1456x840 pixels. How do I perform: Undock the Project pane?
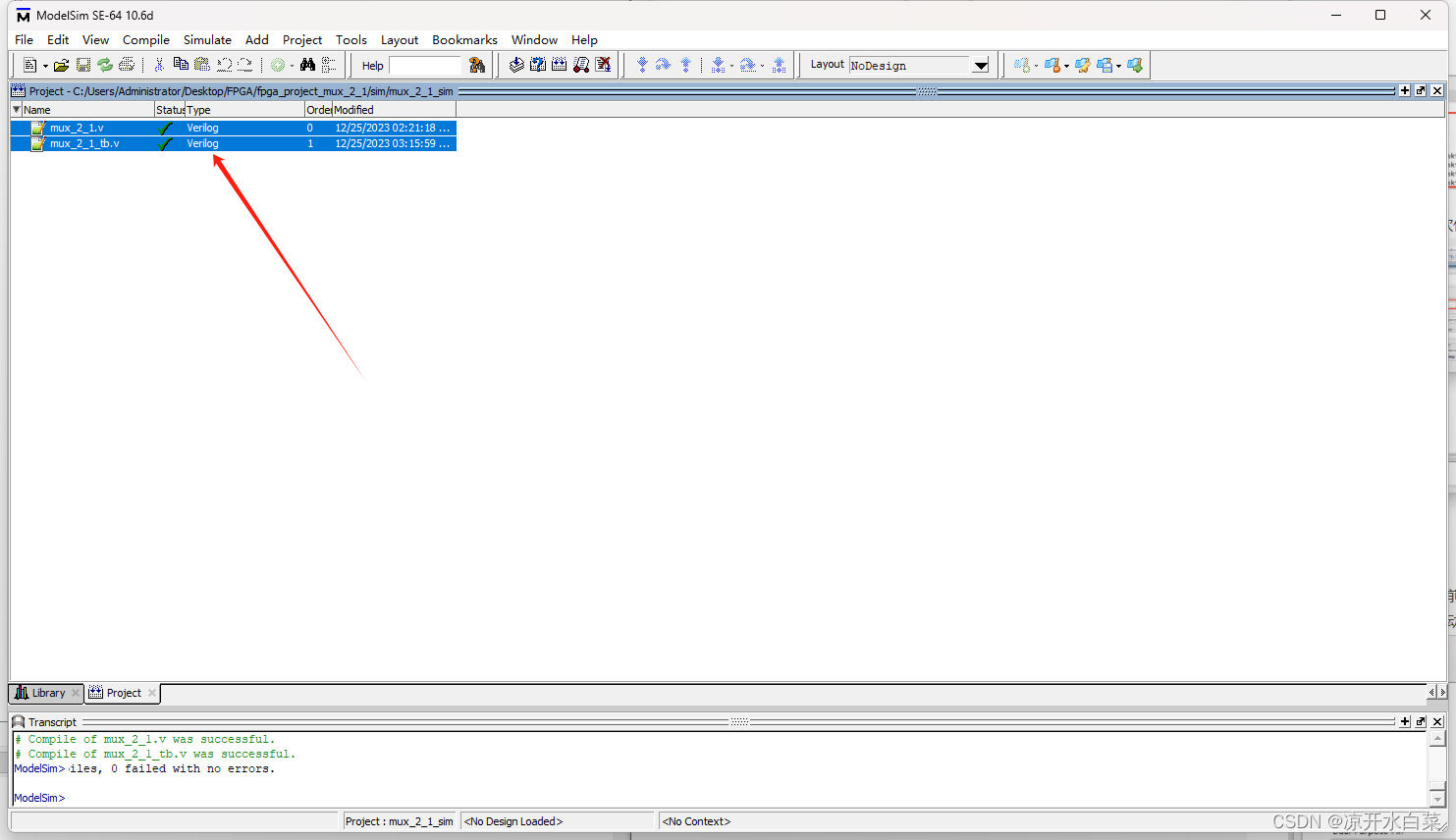pyautogui.click(x=1421, y=90)
